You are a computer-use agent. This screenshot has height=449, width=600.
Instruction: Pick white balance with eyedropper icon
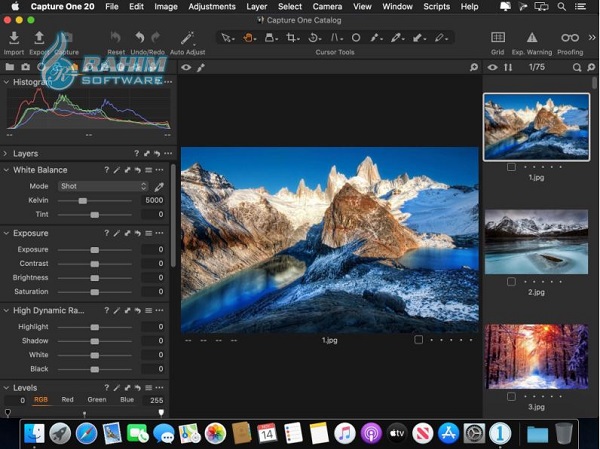[x=158, y=186]
